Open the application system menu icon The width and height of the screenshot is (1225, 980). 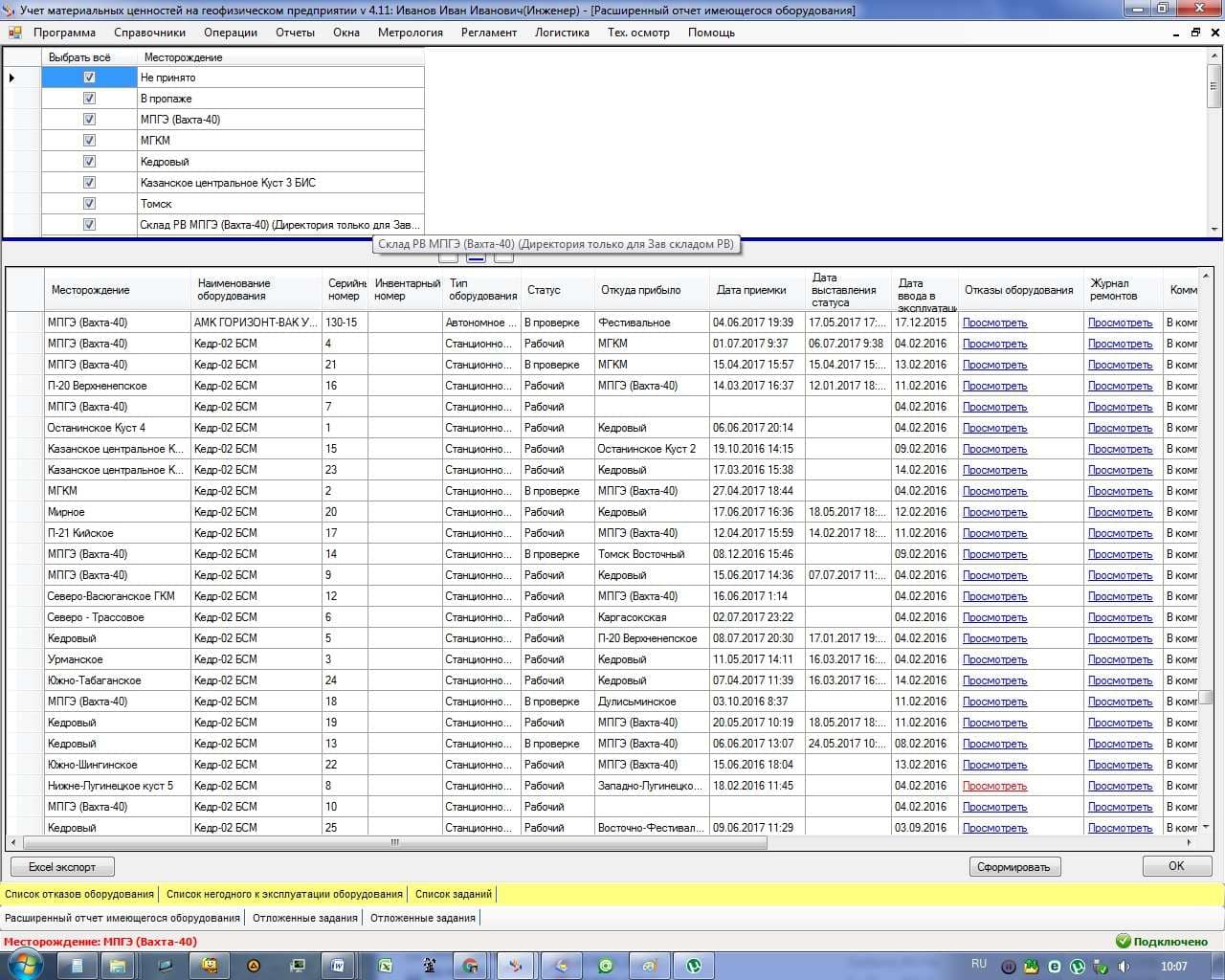[x=13, y=33]
